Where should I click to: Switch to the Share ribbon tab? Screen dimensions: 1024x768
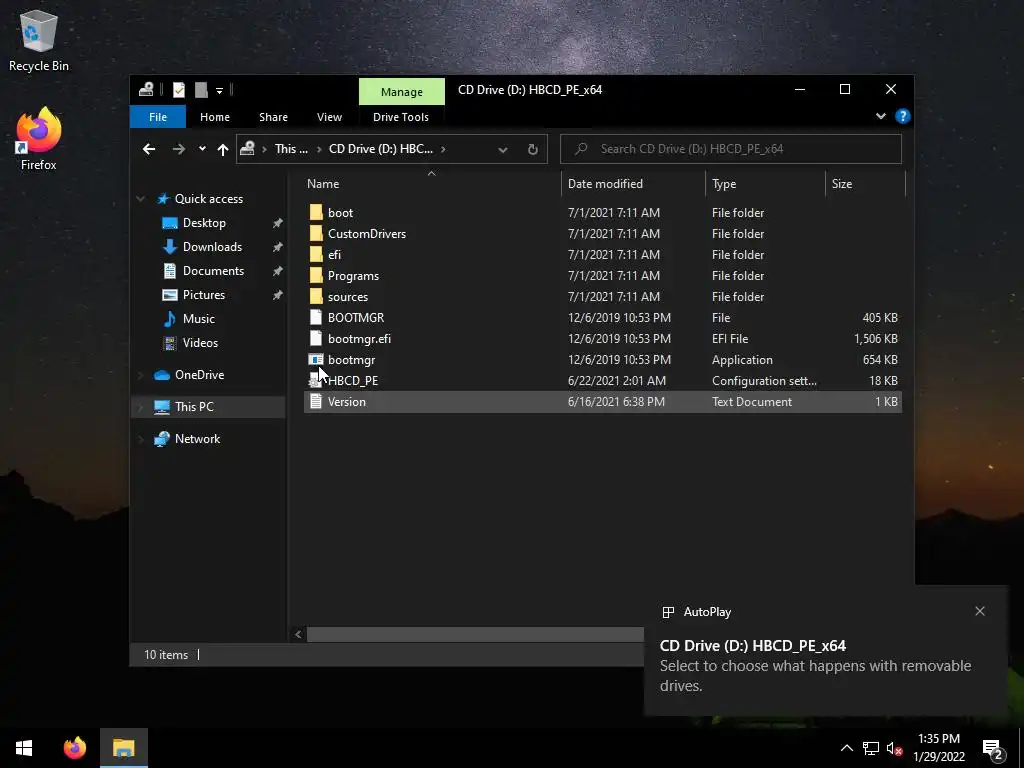[x=273, y=117]
